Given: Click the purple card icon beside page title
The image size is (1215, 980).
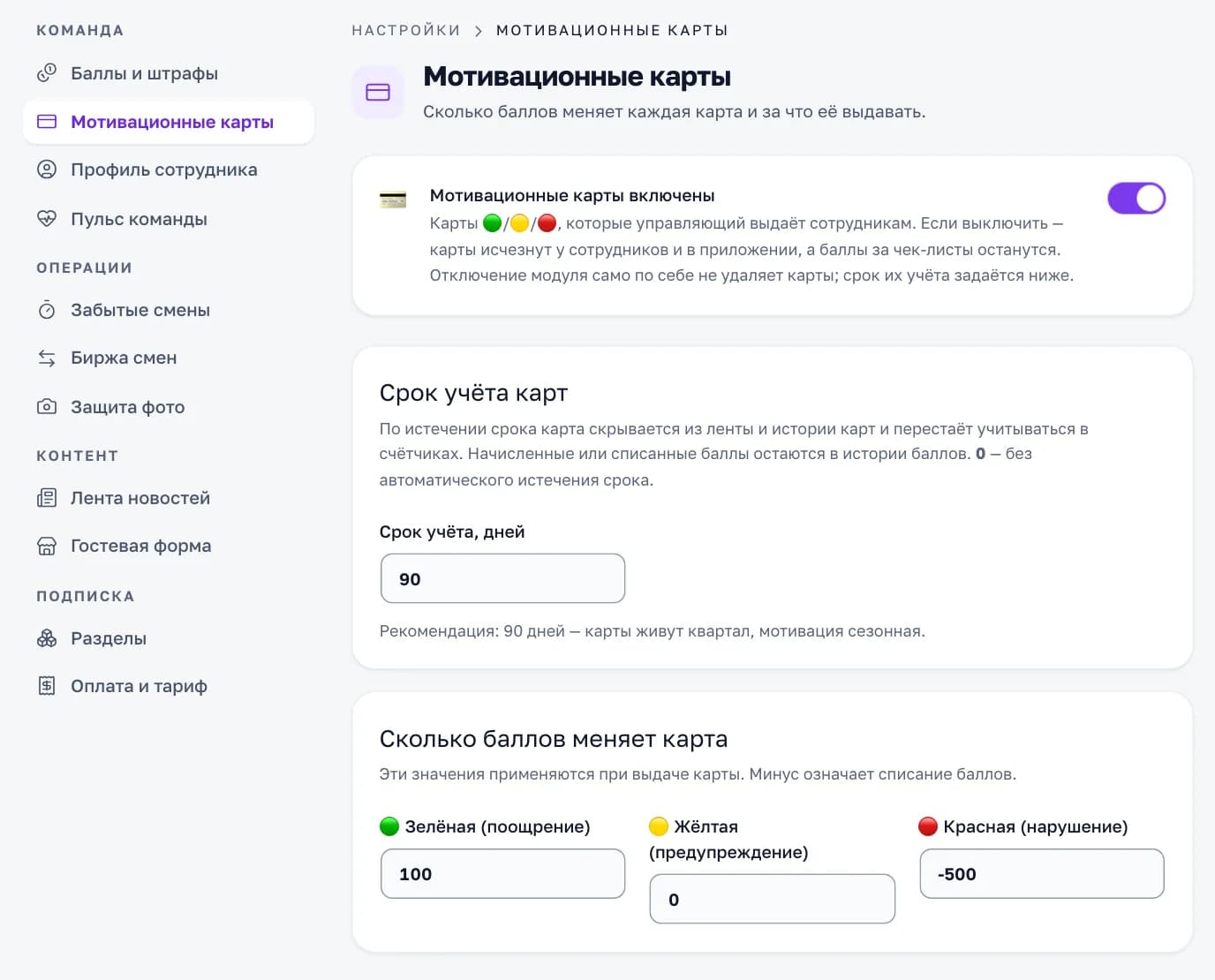Looking at the screenshot, I should tap(378, 92).
